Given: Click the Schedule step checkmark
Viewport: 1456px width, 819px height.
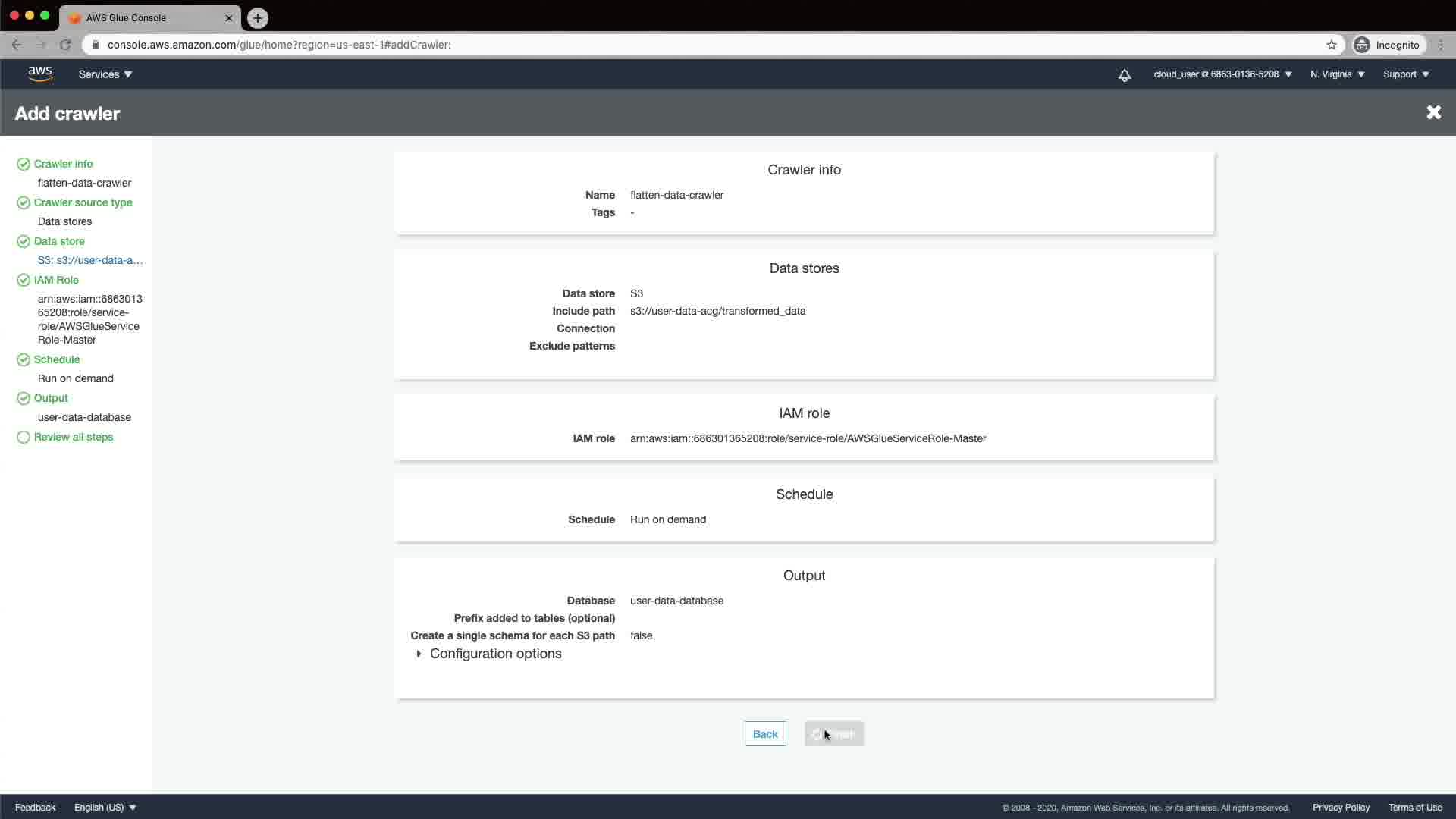Looking at the screenshot, I should coord(24,359).
